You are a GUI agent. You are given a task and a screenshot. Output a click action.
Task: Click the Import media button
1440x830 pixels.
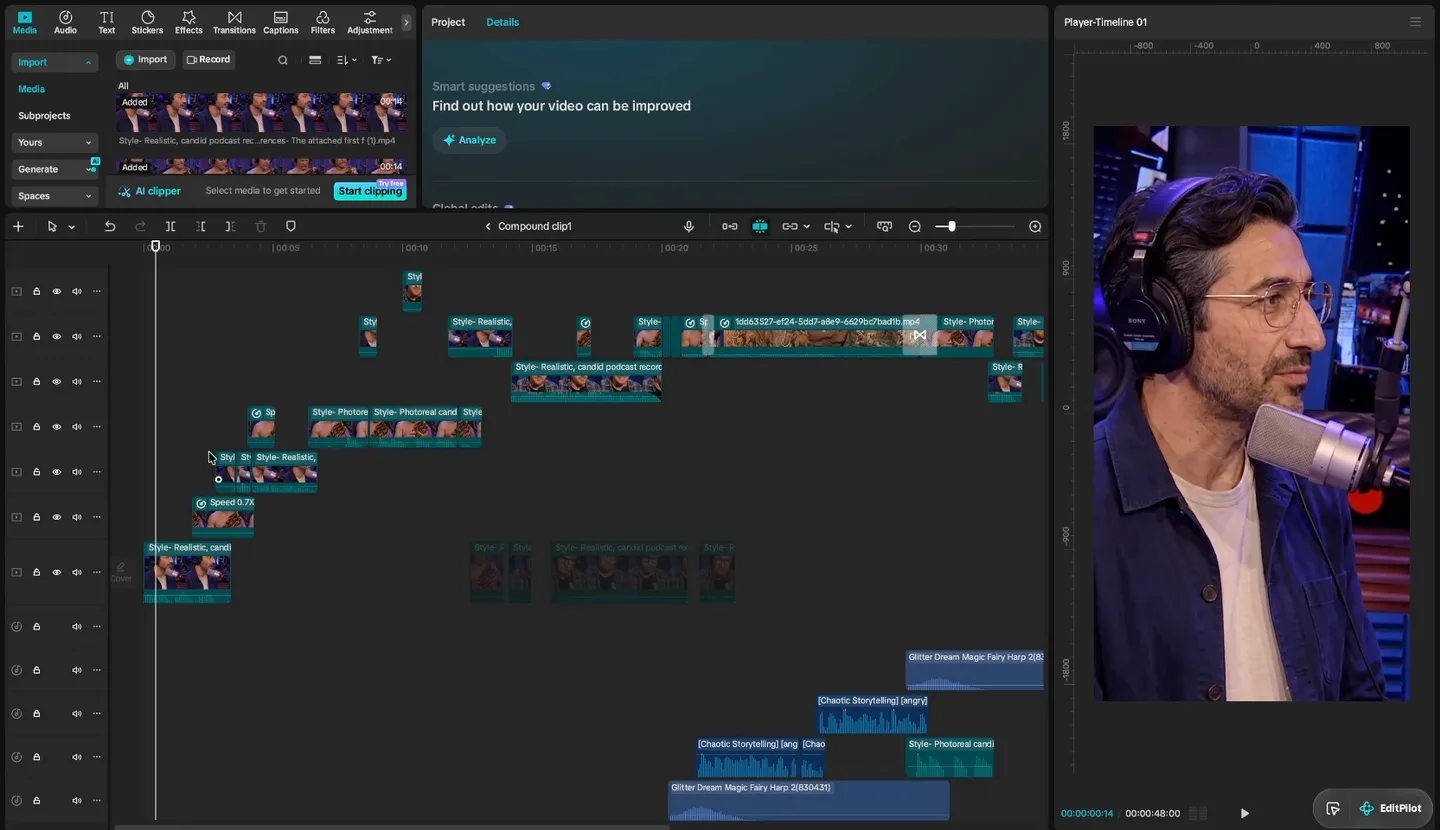146,60
